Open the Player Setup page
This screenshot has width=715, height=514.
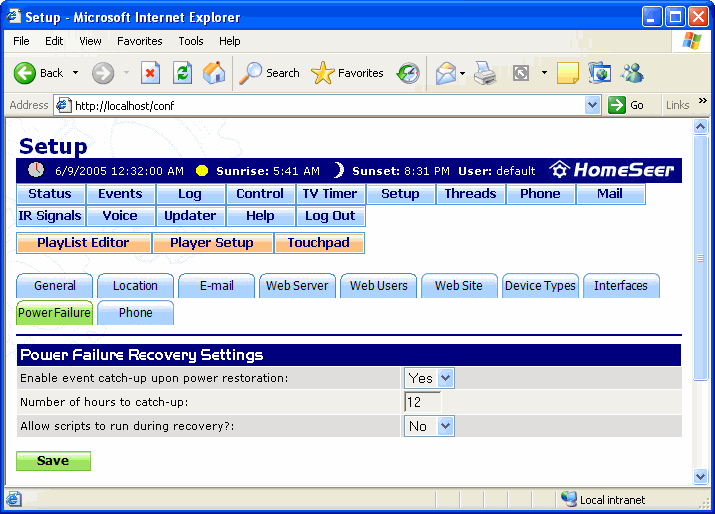(x=212, y=243)
